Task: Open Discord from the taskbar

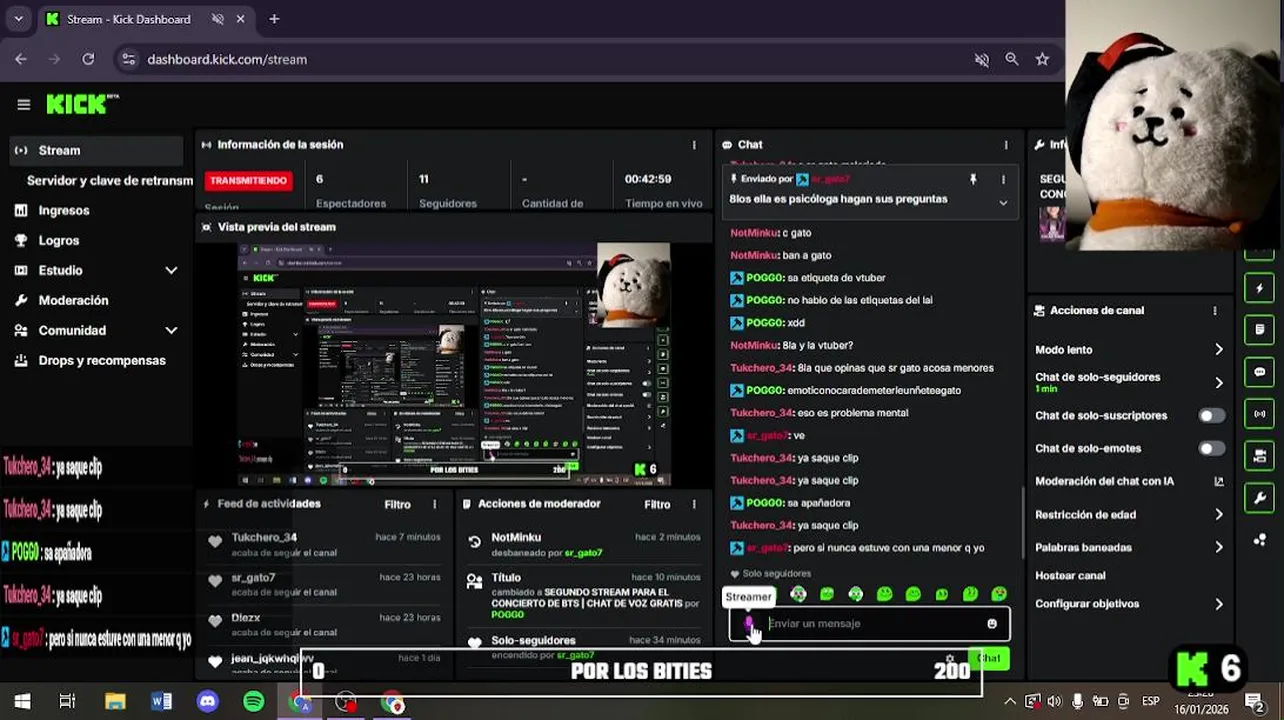Action: coord(207,702)
